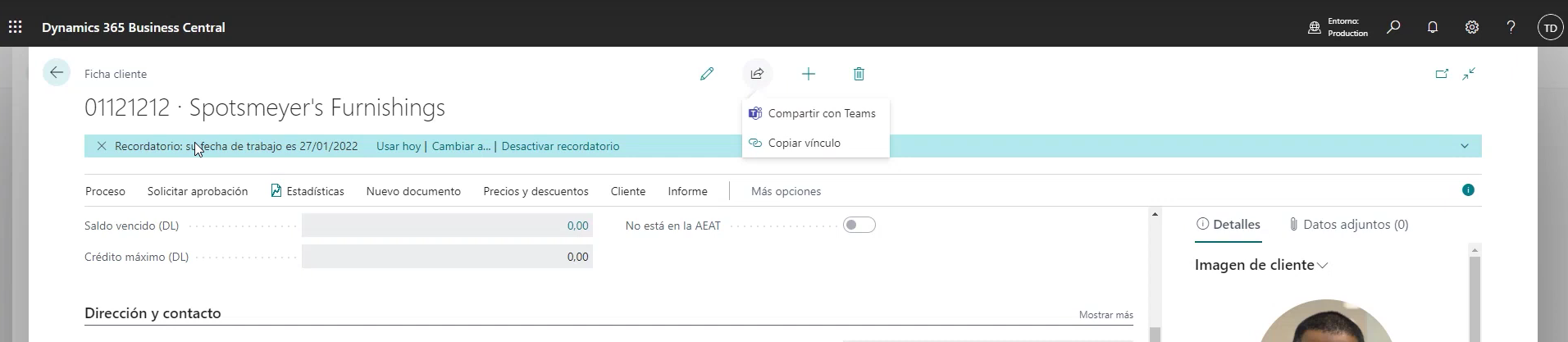The image size is (1568, 342).
Task: Select Compartir con Teams menu option
Action: pyautogui.click(x=821, y=113)
